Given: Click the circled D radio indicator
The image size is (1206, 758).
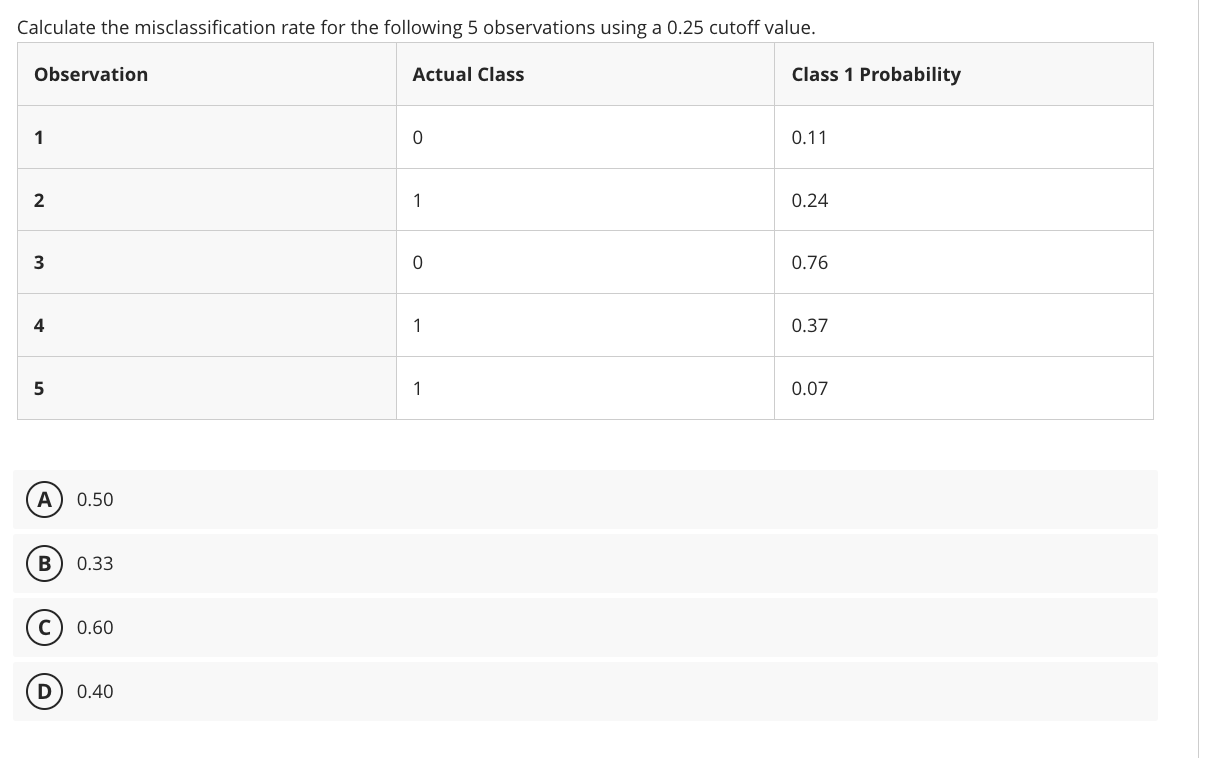Looking at the screenshot, I should [43, 691].
